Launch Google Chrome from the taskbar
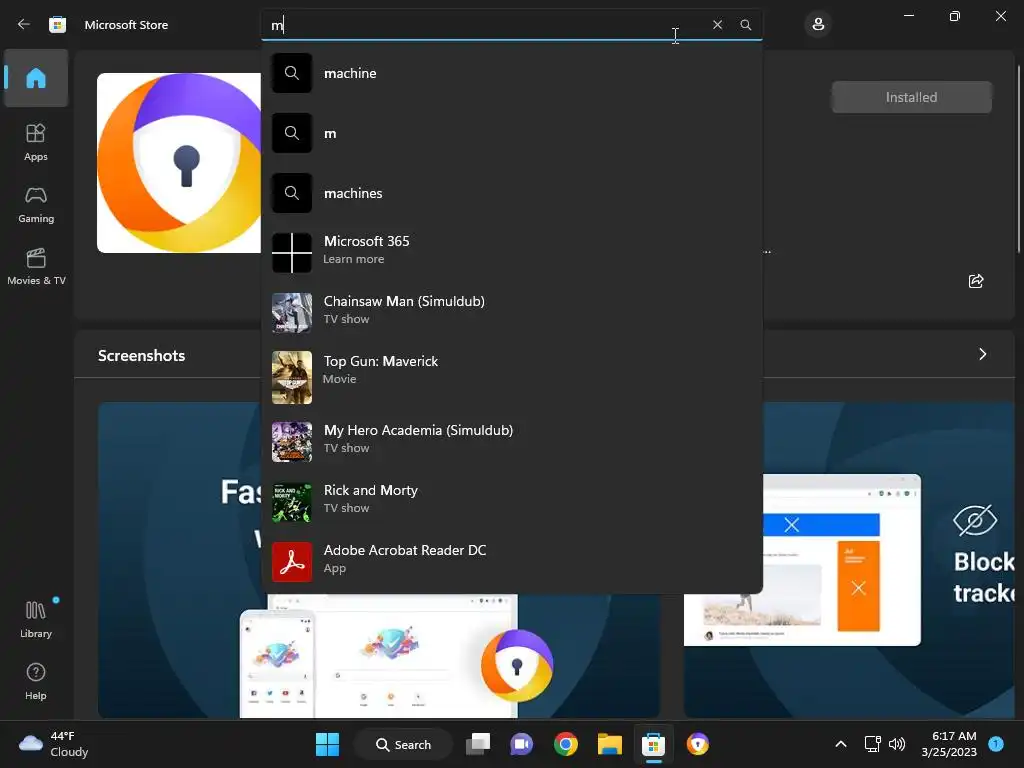Viewport: 1024px width, 768px height. (566, 744)
